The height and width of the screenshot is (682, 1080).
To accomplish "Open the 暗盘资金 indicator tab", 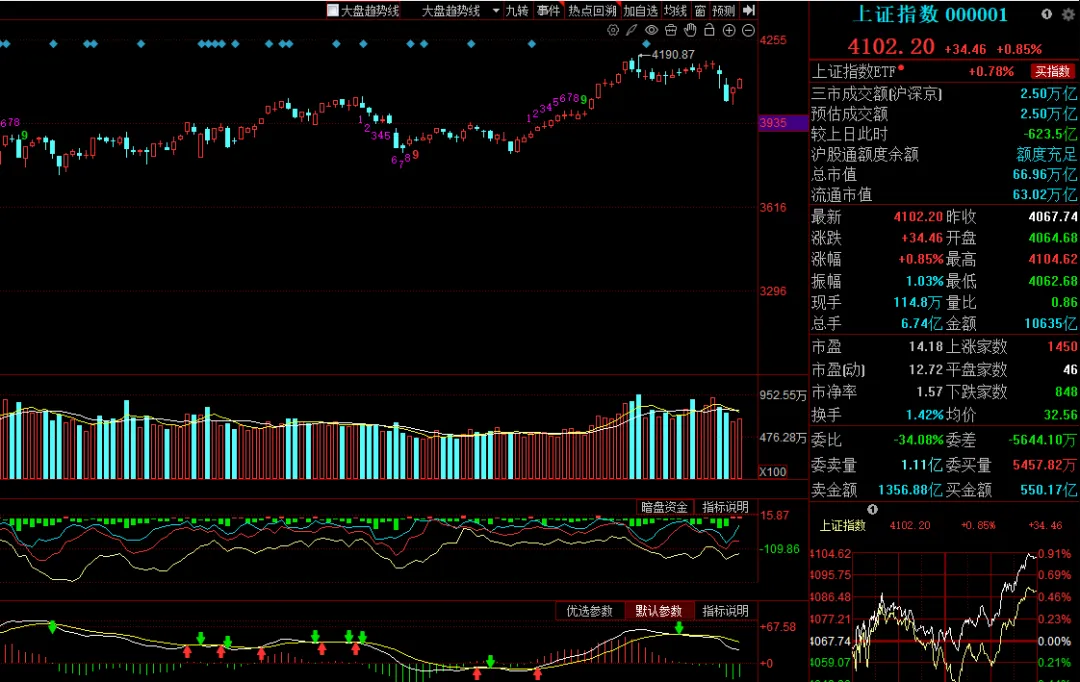I will [x=665, y=507].
